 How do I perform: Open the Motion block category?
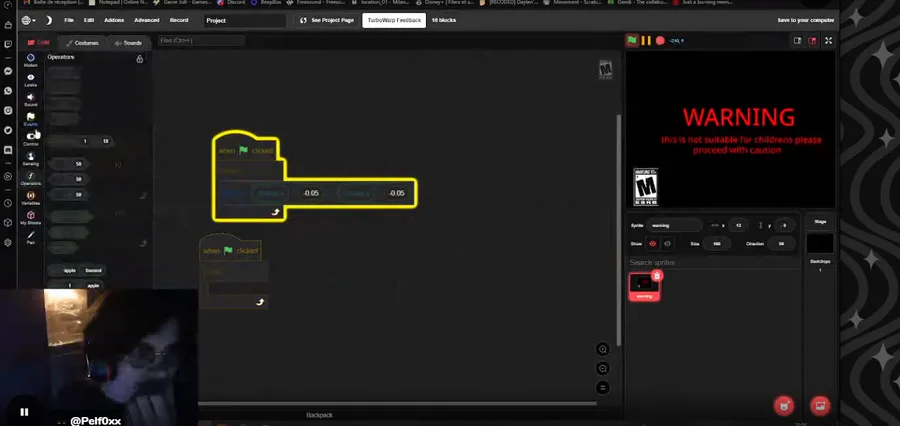coord(30,60)
